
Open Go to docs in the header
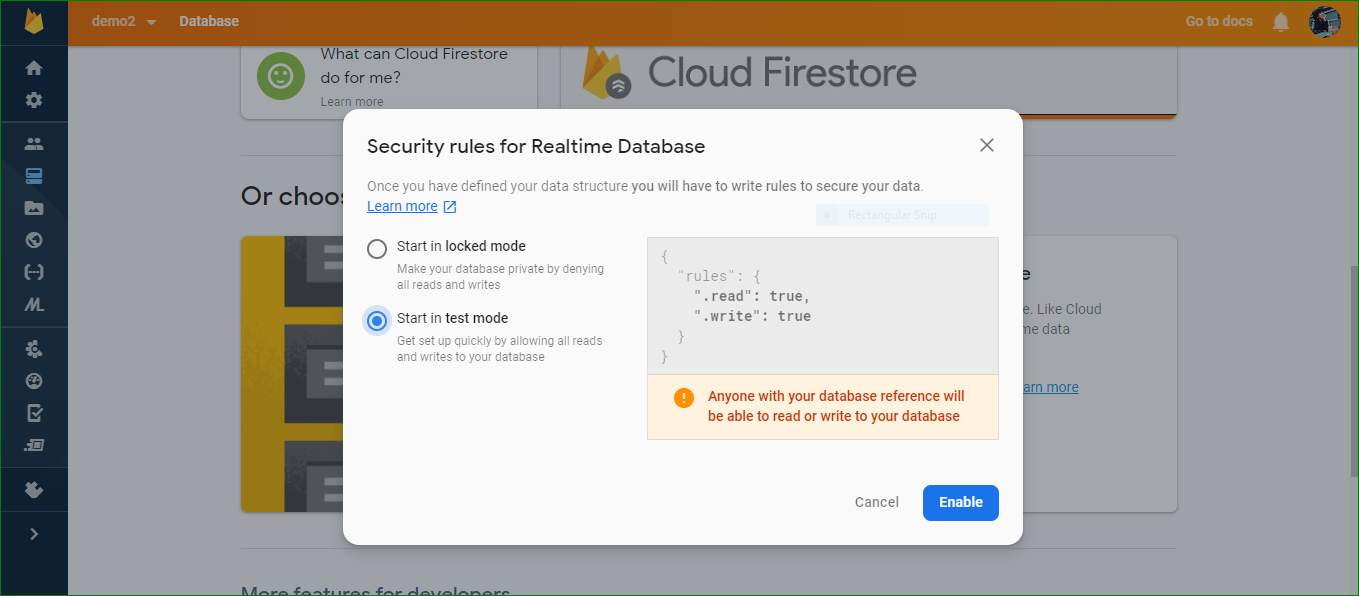1218,21
